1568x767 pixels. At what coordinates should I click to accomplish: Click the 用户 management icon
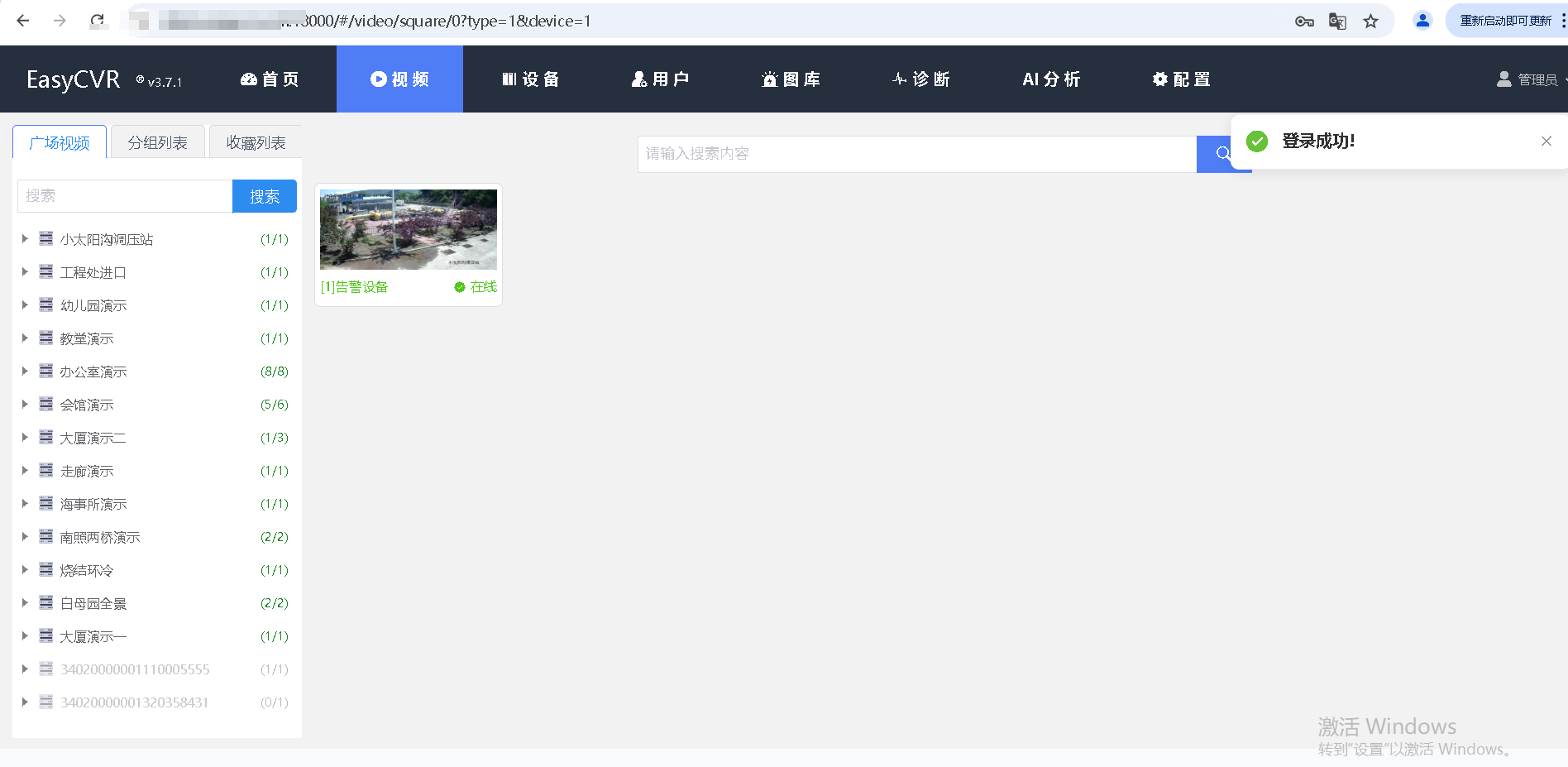pyautogui.click(x=638, y=79)
